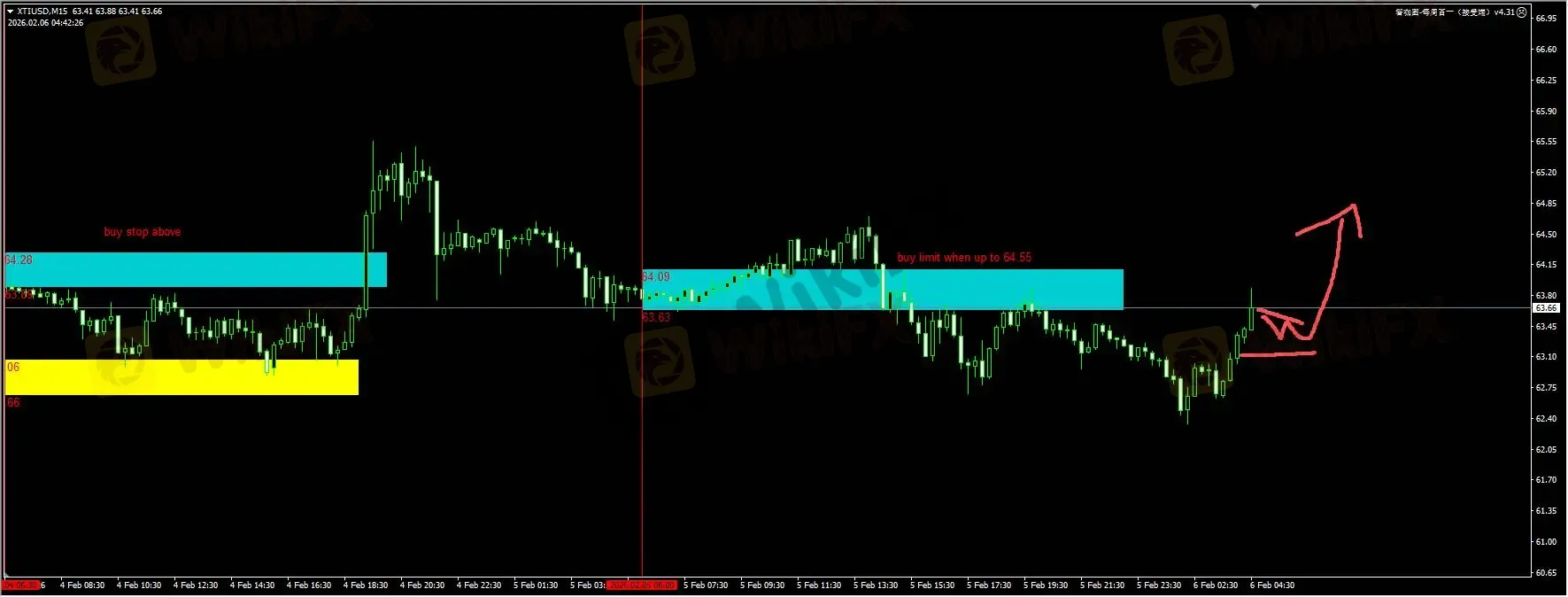Click the 64.50 price scale value
The width and height of the screenshot is (1568, 597).
[x=1546, y=235]
